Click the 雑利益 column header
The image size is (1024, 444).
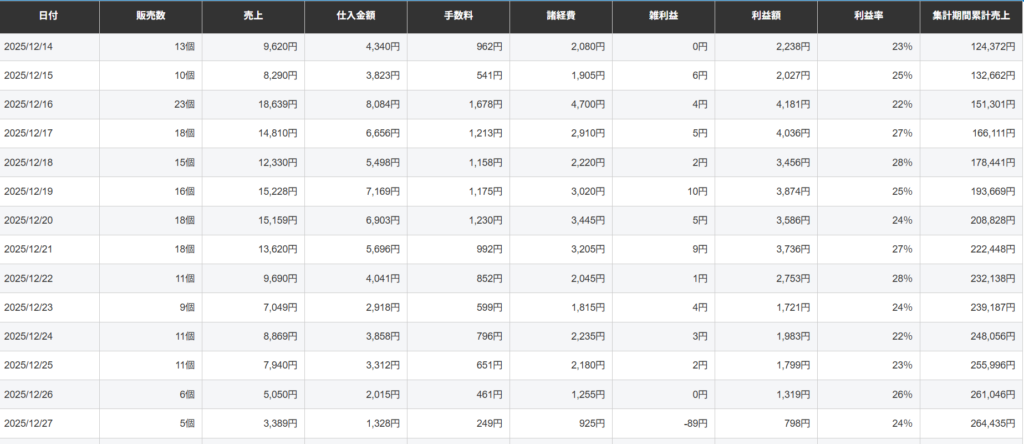coord(662,17)
